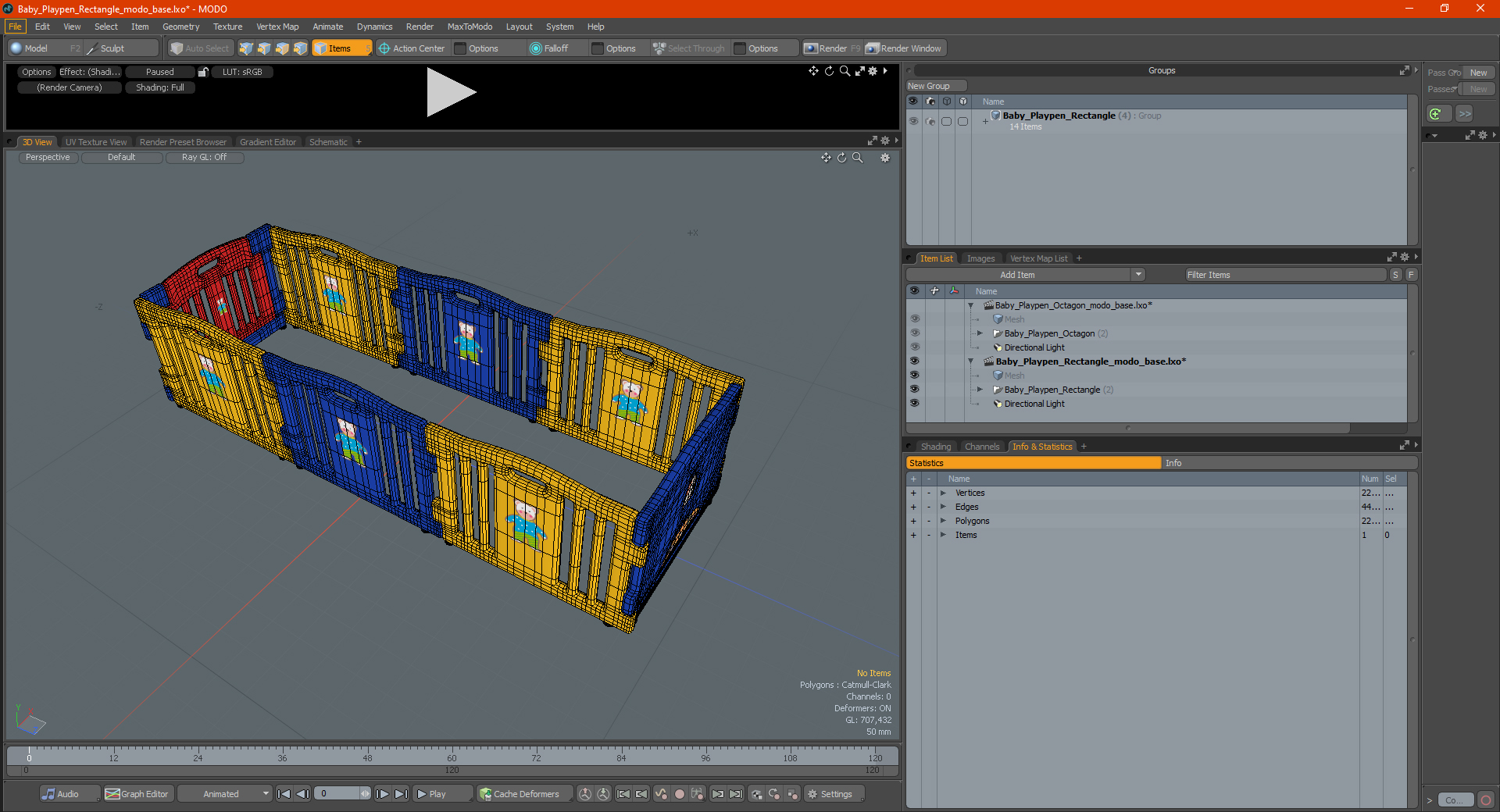Image resolution: width=1500 pixels, height=812 pixels.
Task: Select Vertices selection mode cube icon
Action: pos(246,48)
